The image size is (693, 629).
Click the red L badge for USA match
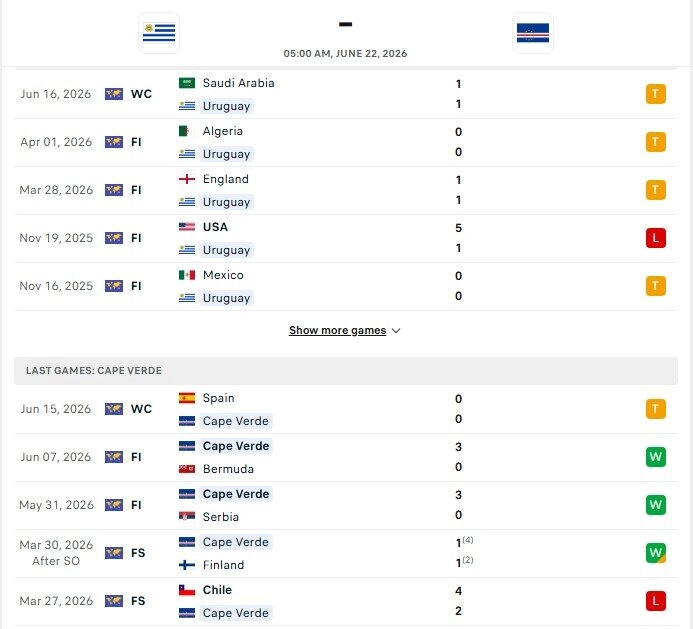(x=655, y=238)
